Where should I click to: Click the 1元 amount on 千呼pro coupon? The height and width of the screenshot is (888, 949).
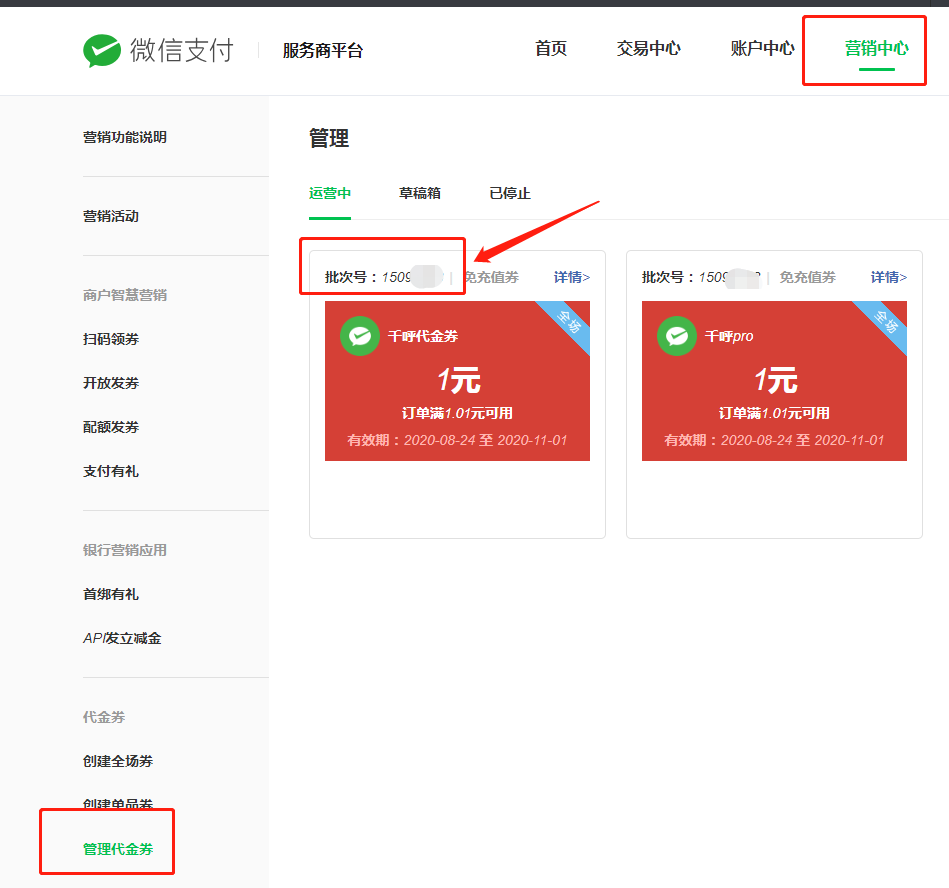click(776, 380)
